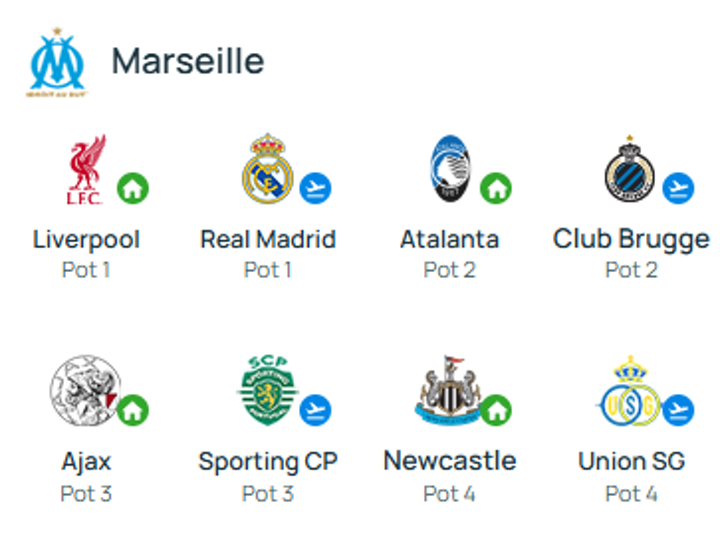Click the Union SG crest

pos(630,388)
